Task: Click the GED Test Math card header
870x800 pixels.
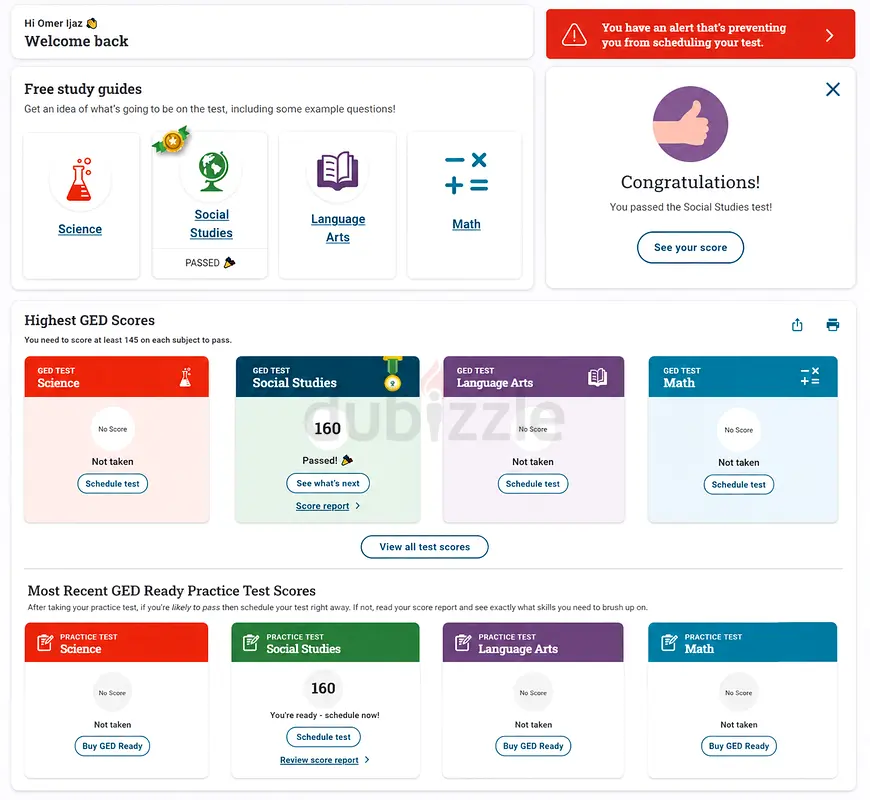Action: tap(743, 377)
